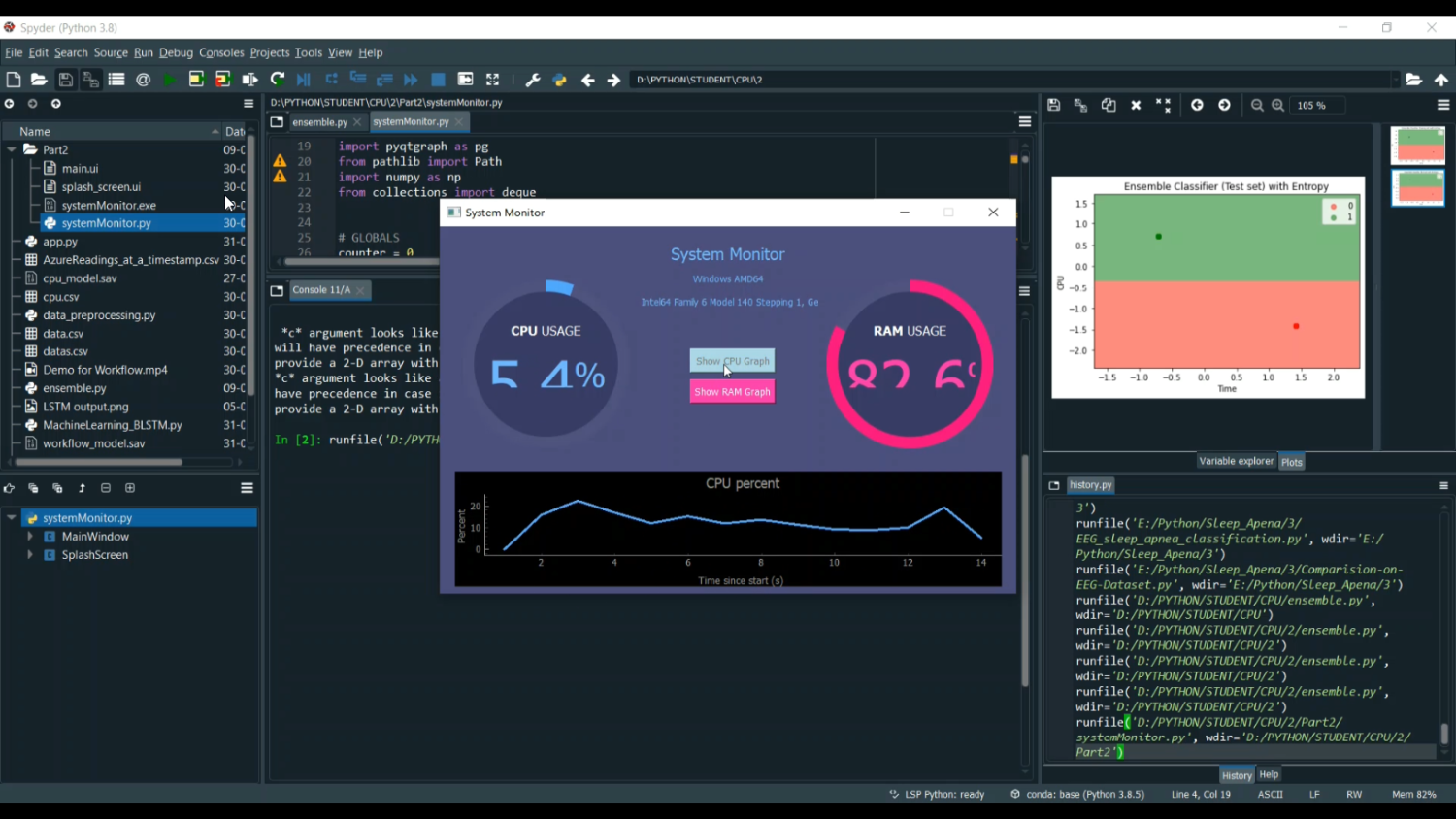Select the second plot thumbnail
Screen dimensions: 1456x819
[1417, 187]
